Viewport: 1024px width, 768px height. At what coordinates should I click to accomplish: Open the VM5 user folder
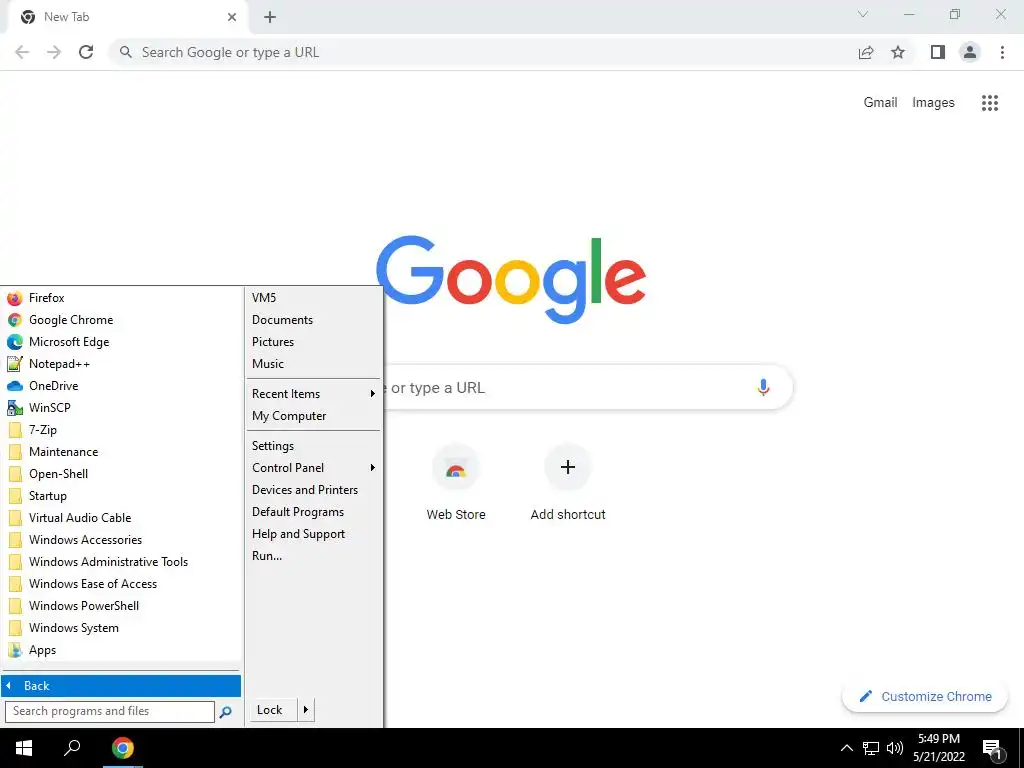313,298
